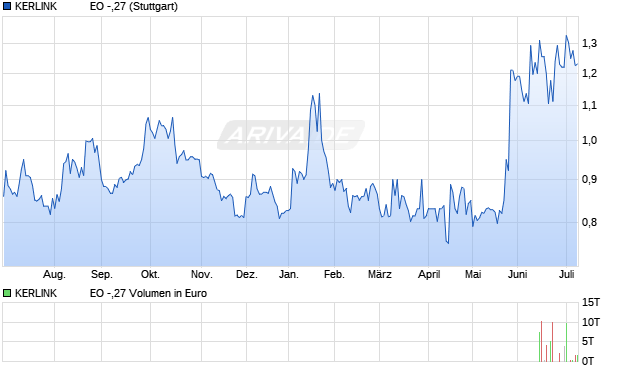Click the green KERLINK volume legend square

pyautogui.click(x=7, y=293)
